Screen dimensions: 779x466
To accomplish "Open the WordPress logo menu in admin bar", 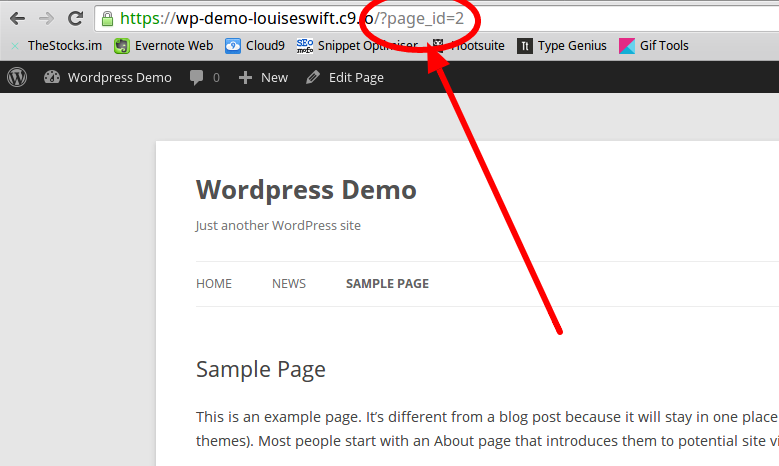I will 17,77.
